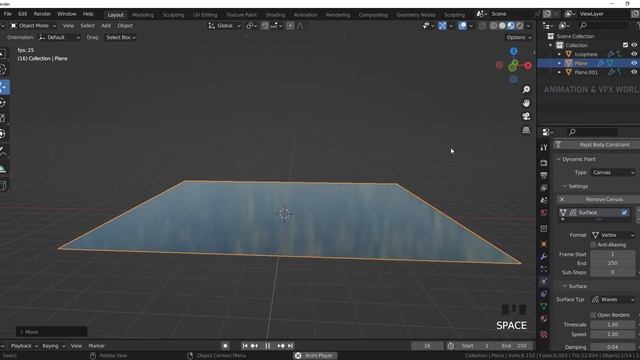Click proportional editing icon in header
Image resolution: width=640 pixels, height=360 pixels.
(290, 26)
